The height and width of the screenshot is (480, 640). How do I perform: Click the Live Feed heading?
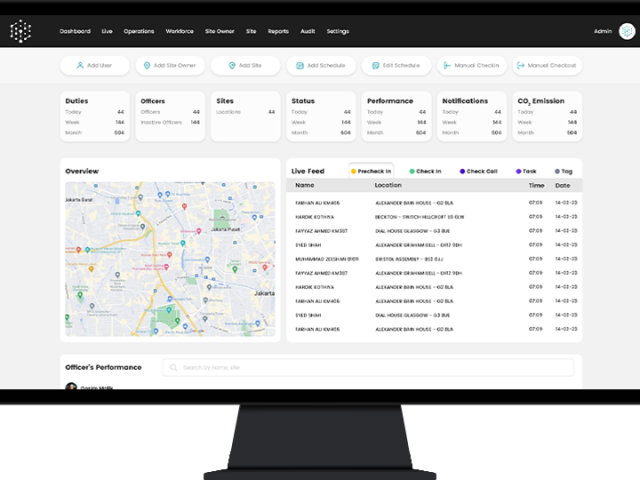pyautogui.click(x=308, y=171)
